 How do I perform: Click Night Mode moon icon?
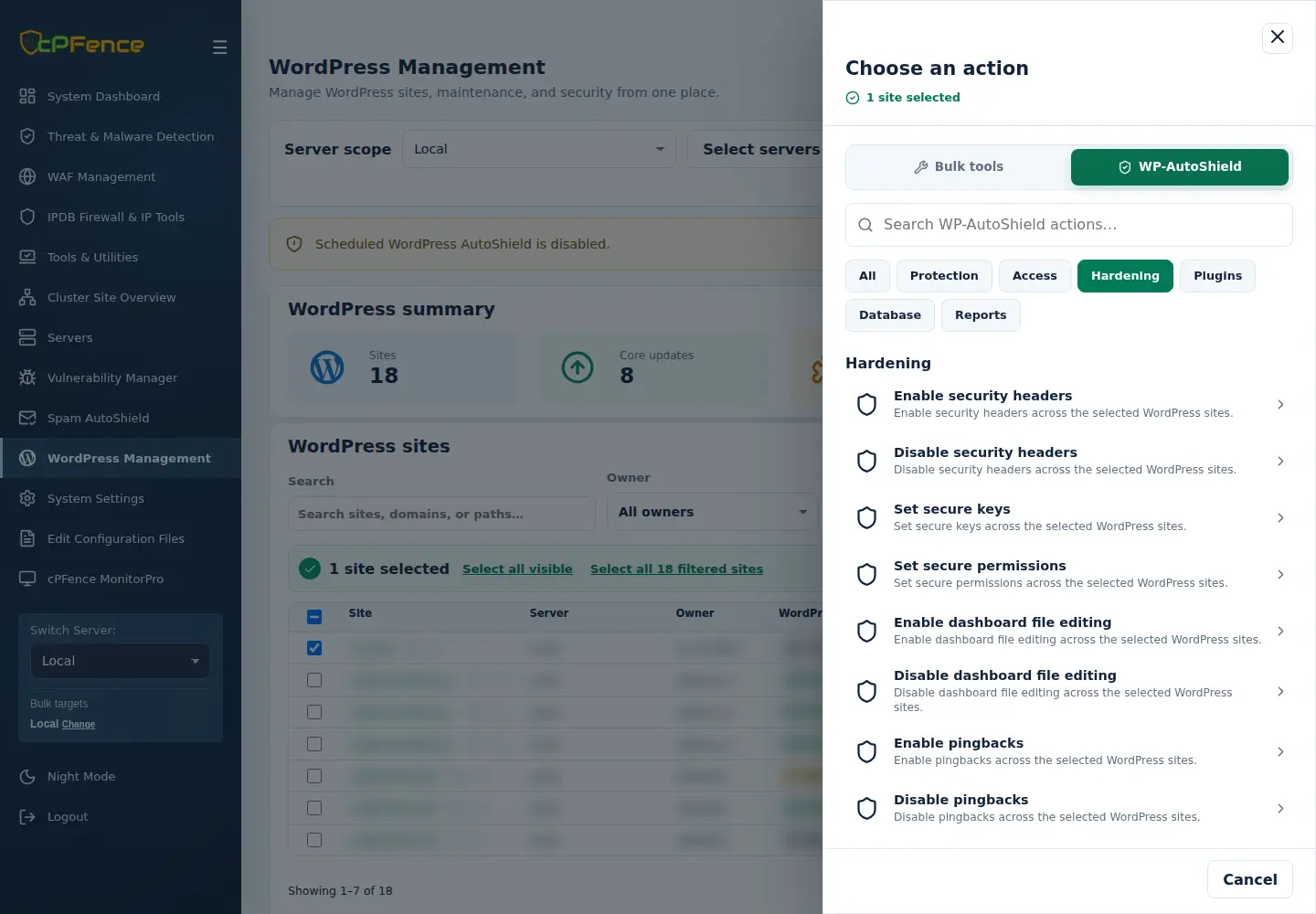27,776
